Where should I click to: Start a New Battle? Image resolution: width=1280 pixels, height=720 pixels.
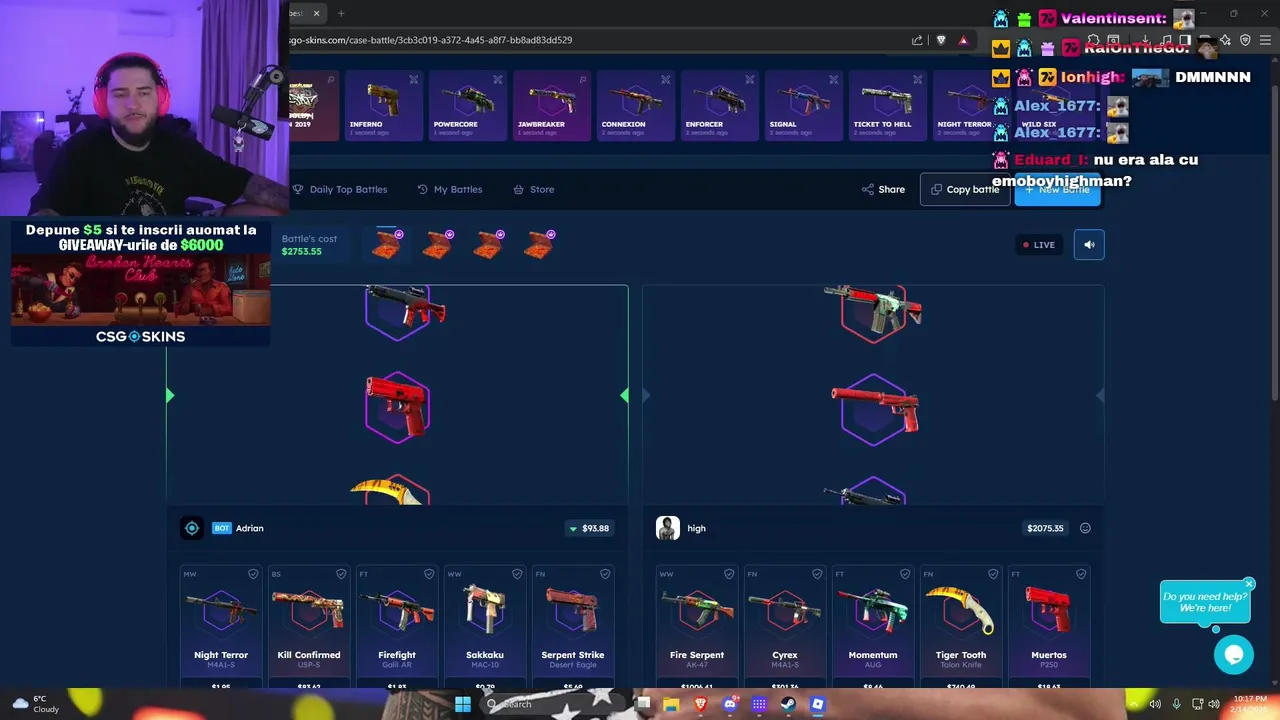(1057, 189)
